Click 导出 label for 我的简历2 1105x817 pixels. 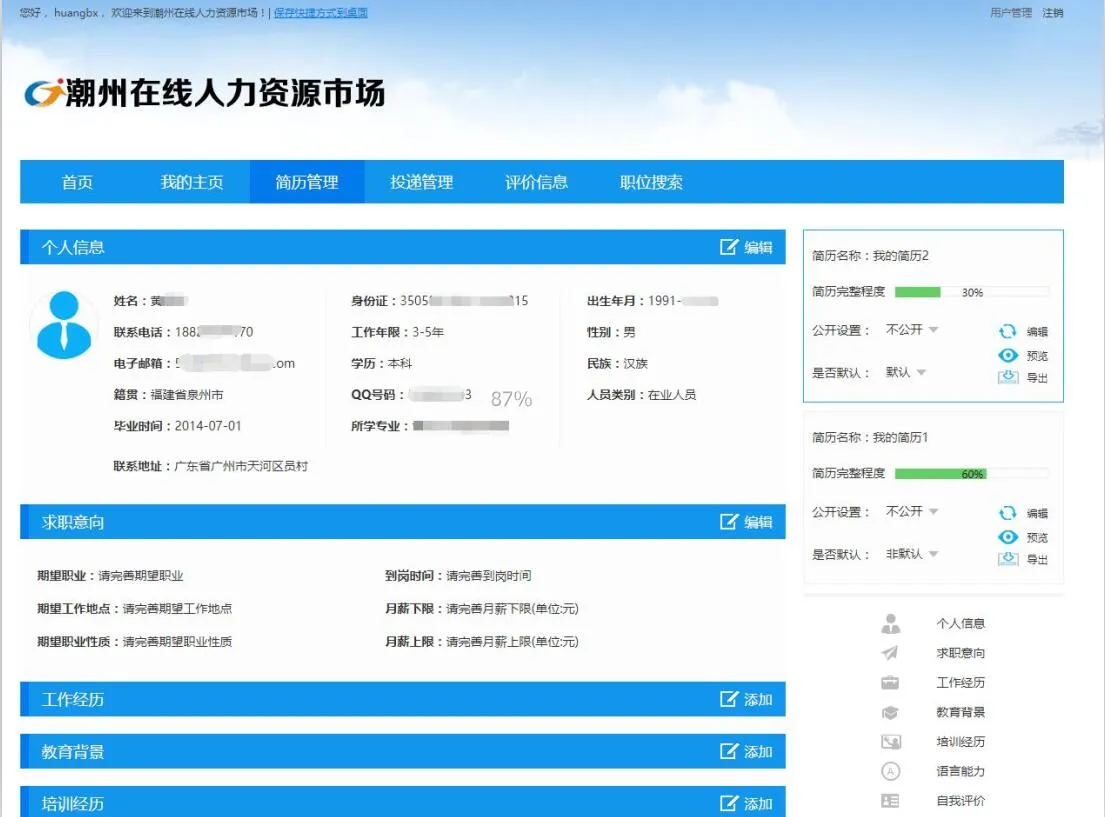click(1037, 378)
